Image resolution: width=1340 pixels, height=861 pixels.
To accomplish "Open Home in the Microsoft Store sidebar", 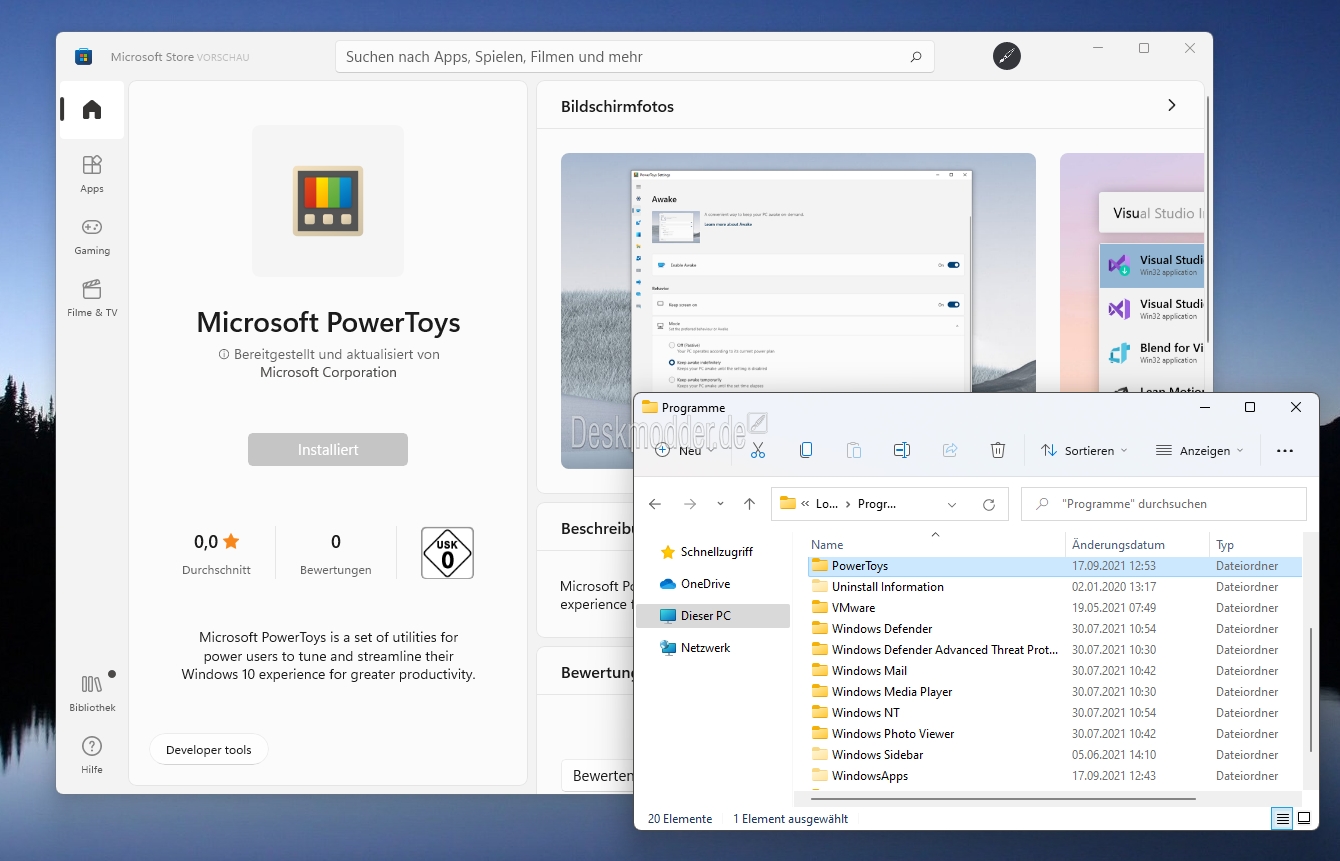I will click(x=92, y=110).
